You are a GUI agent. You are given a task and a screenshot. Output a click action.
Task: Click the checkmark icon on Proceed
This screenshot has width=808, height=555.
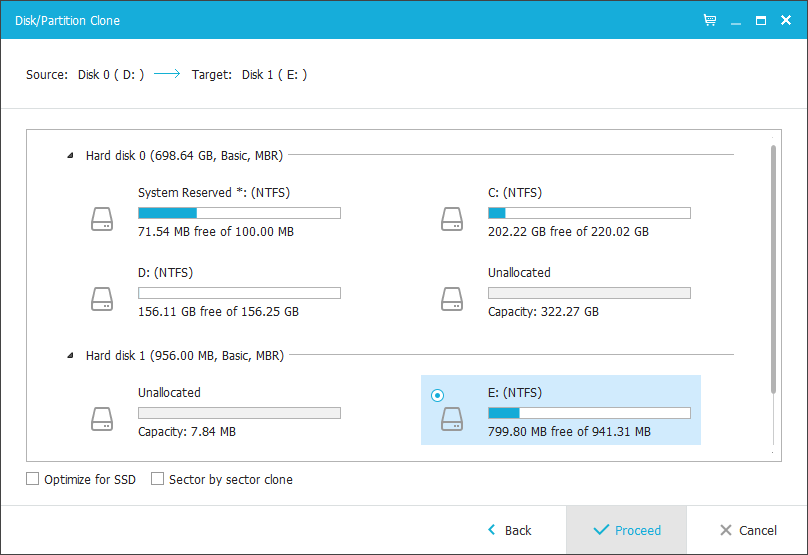(601, 530)
